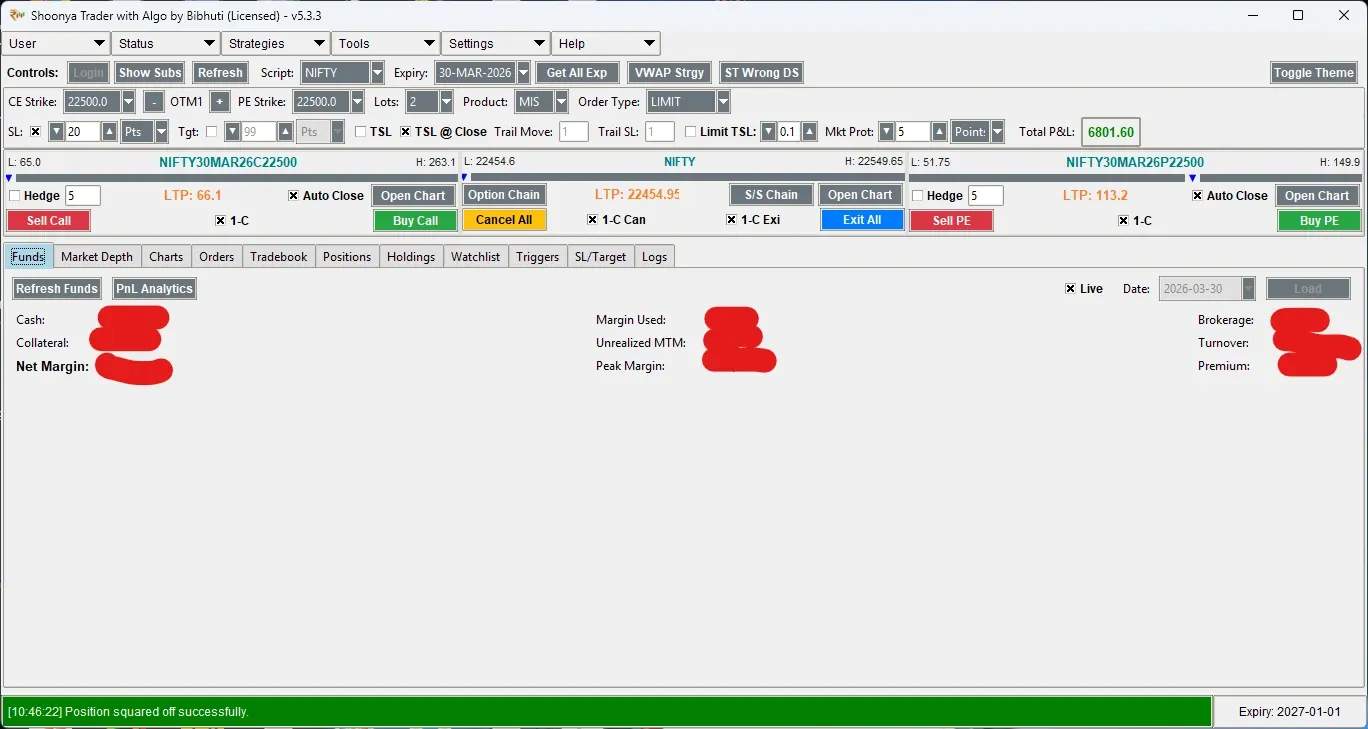The width and height of the screenshot is (1368, 729).
Task: Click the blue Exit All button
Action: [x=862, y=220]
